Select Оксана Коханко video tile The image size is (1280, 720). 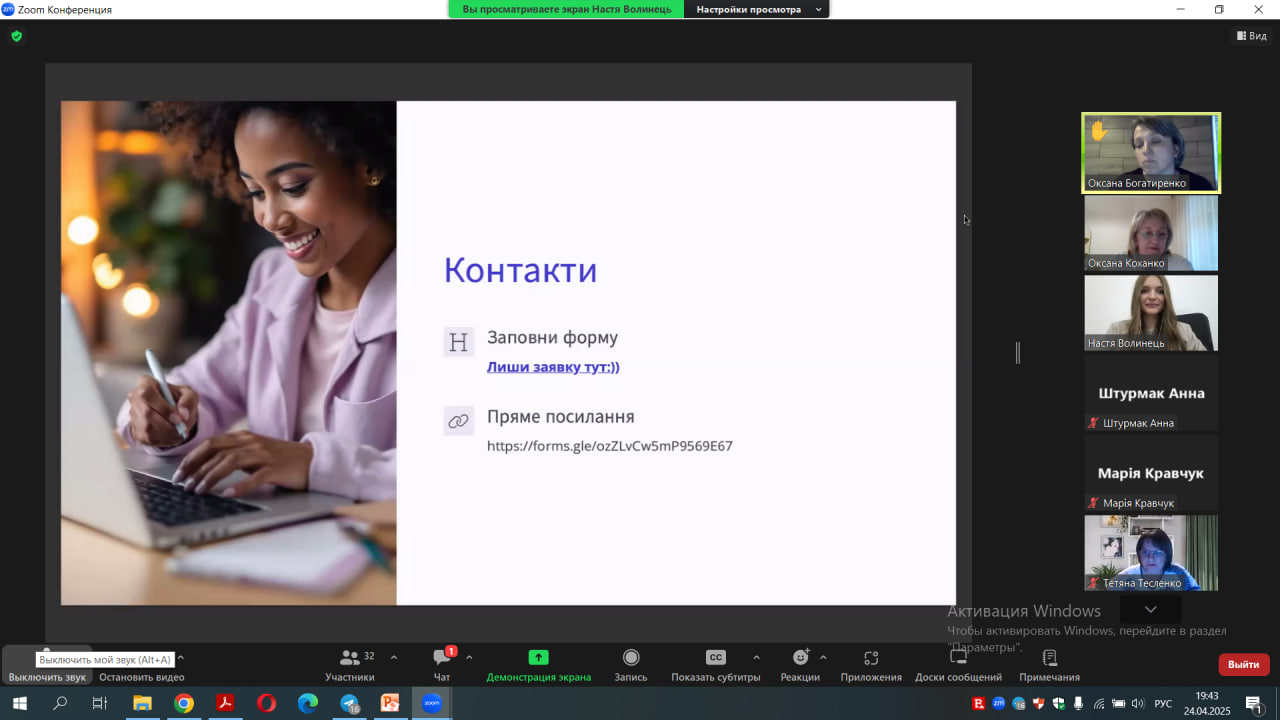coord(1151,233)
